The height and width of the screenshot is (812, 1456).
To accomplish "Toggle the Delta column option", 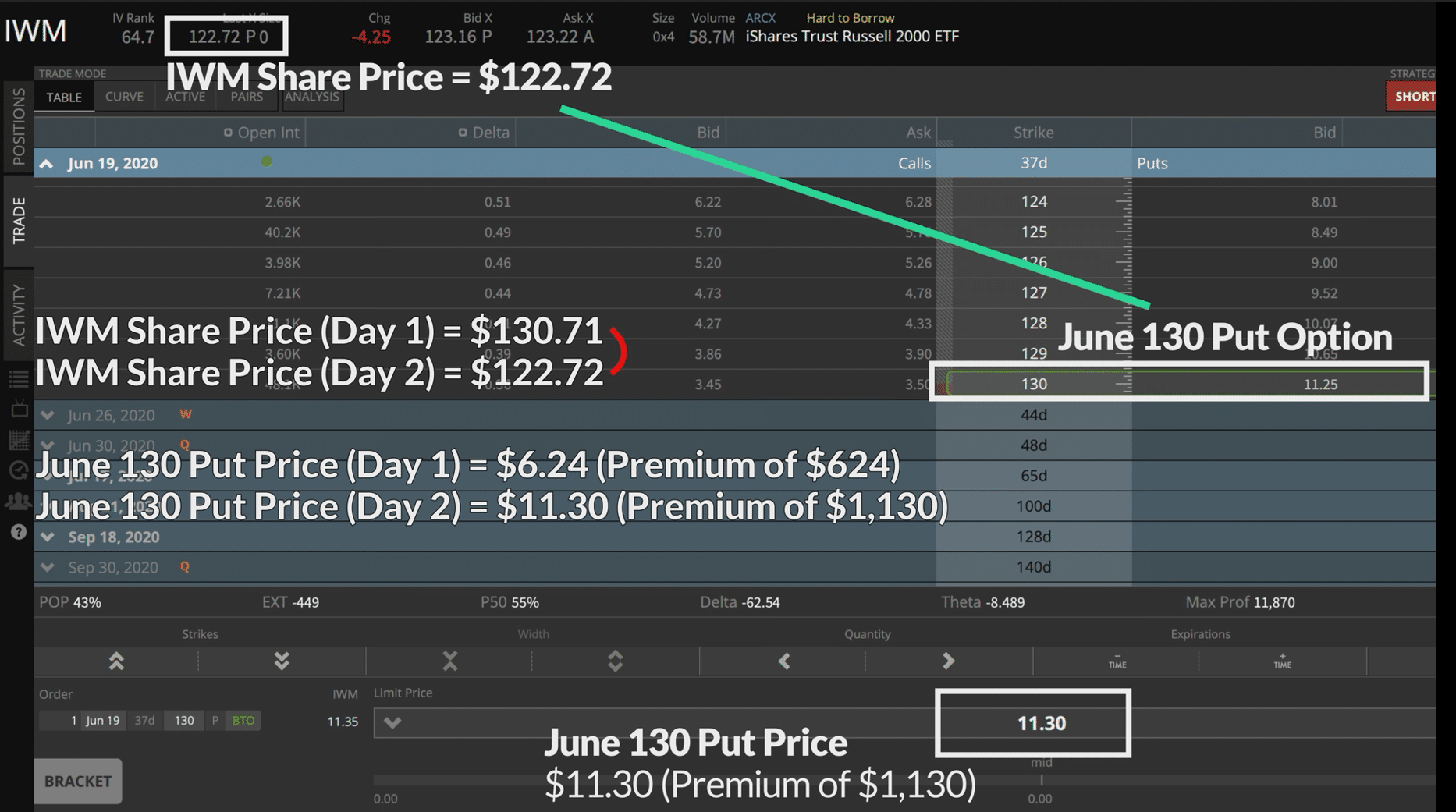I will [463, 133].
